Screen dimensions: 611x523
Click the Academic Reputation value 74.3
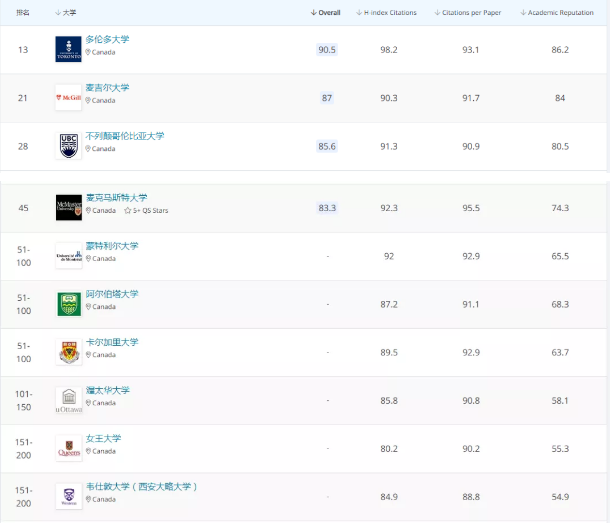(x=560, y=208)
